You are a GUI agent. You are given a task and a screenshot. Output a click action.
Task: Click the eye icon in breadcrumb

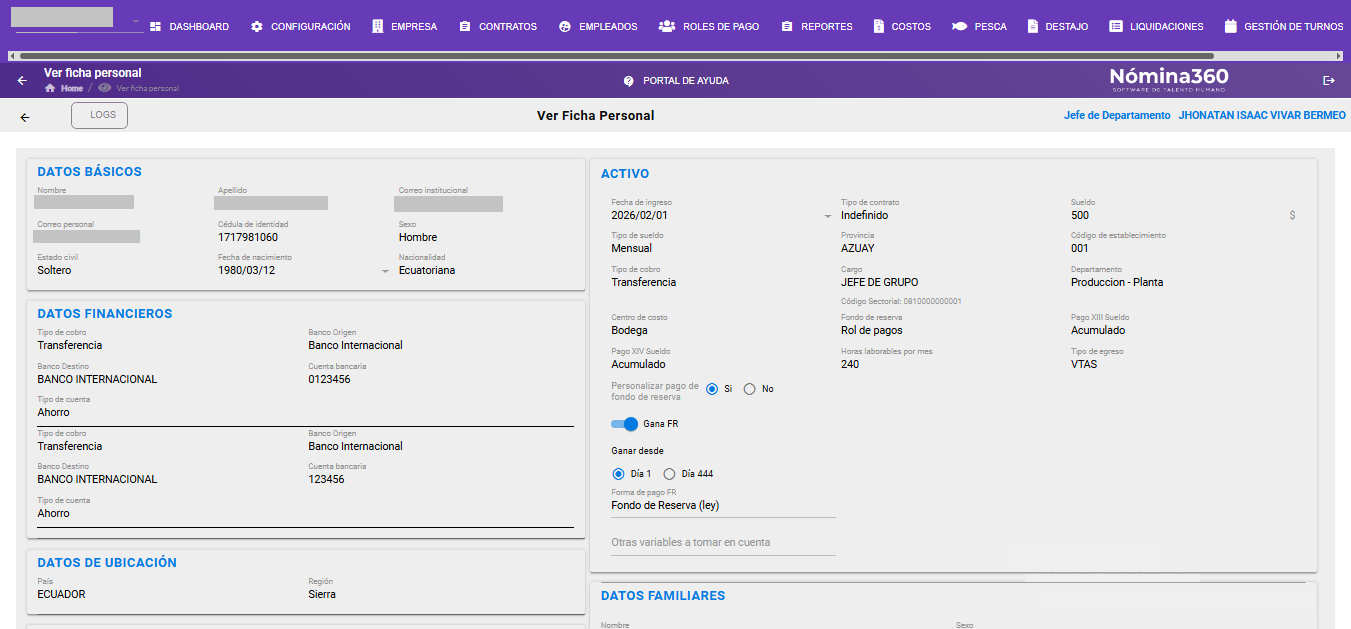coord(105,88)
